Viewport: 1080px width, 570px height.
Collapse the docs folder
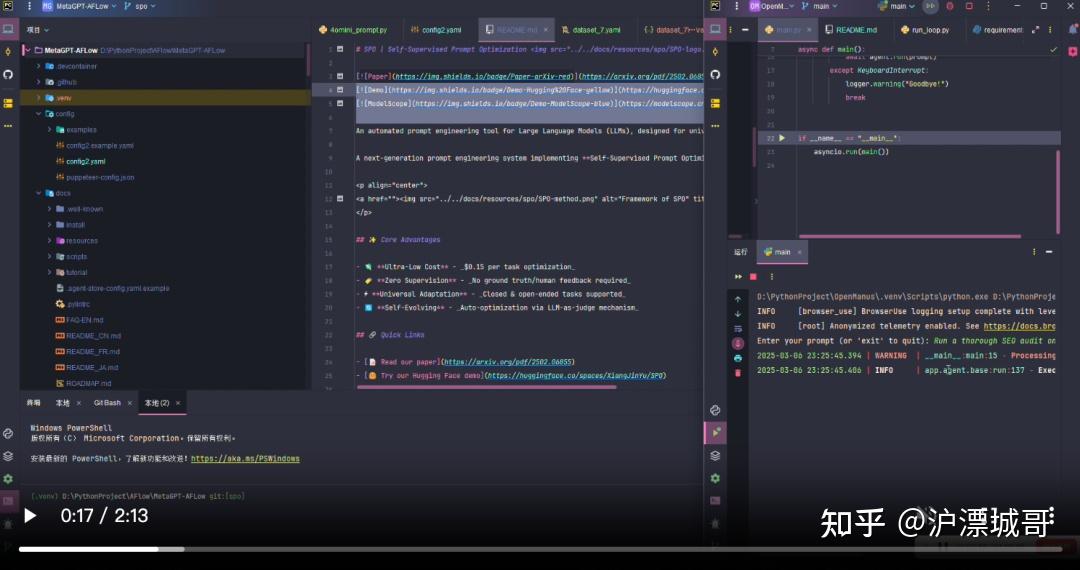pos(39,193)
